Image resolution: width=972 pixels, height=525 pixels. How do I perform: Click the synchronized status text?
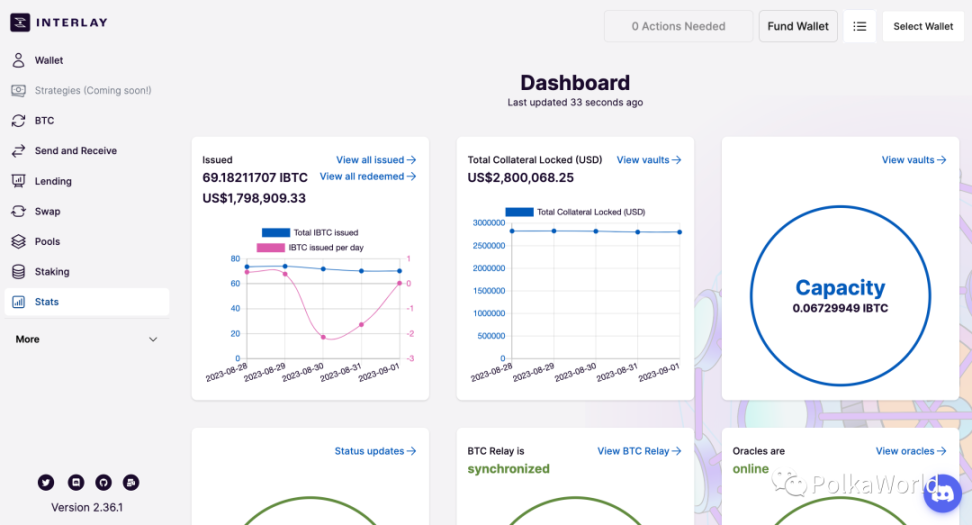tap(508, 469)
